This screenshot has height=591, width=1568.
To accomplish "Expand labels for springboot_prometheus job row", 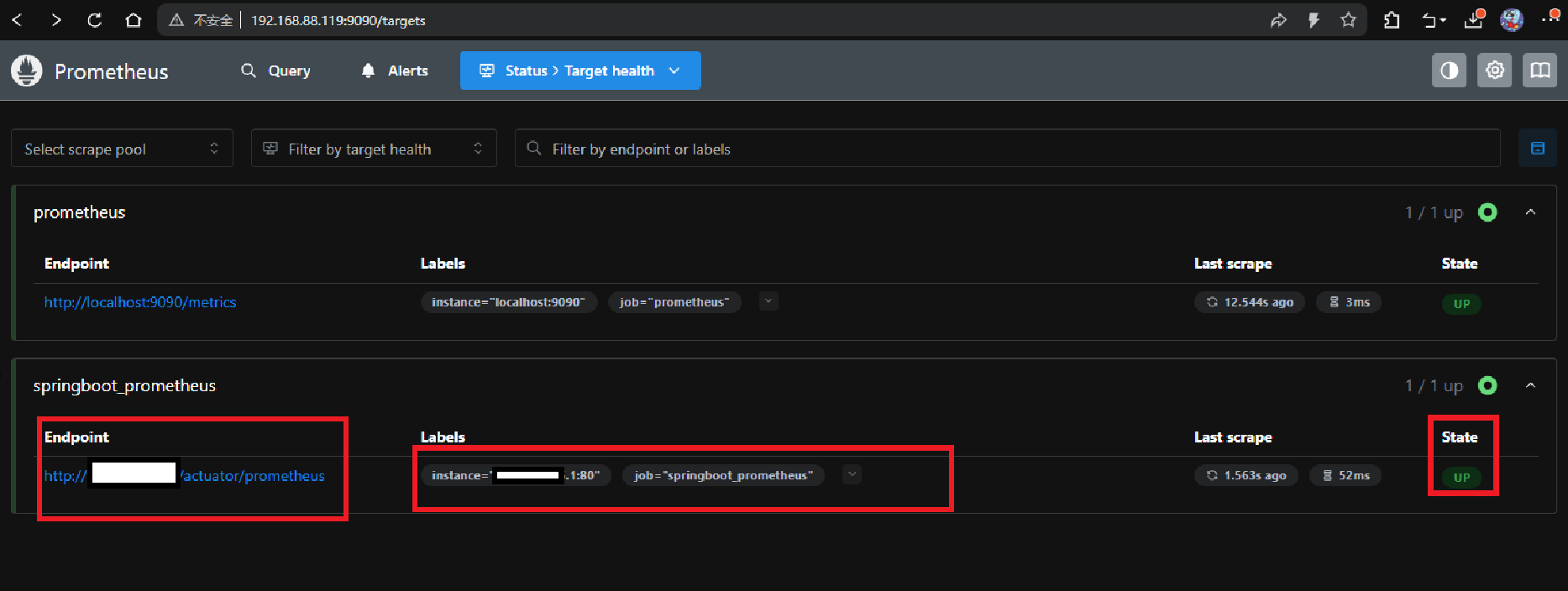I will pos(852,474).
